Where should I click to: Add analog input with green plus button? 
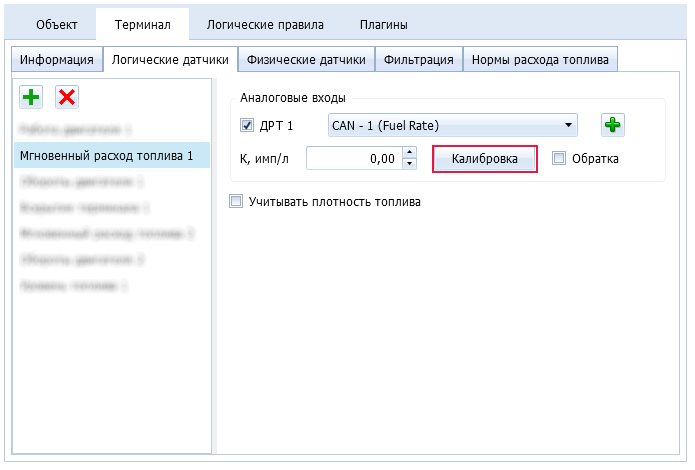612,125
